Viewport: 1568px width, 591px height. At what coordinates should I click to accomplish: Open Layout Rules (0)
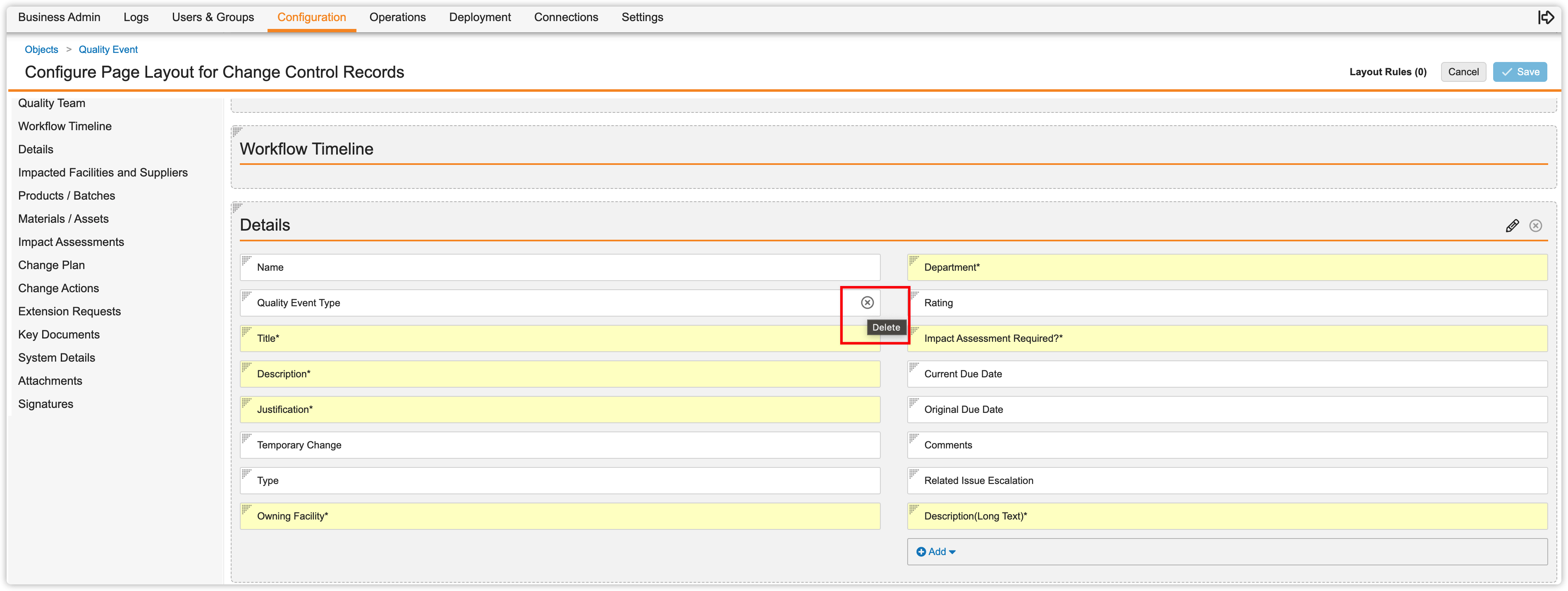click(x=1387, y=72)
